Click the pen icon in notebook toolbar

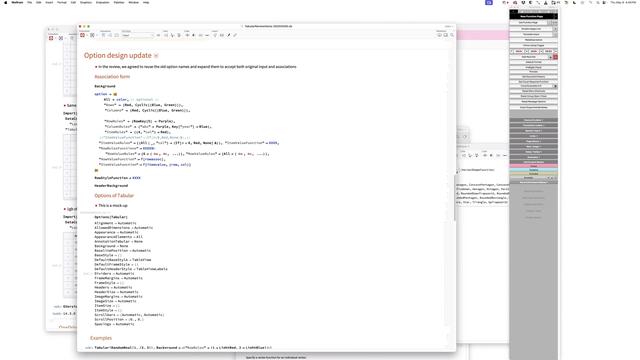(x=229, y=36)
